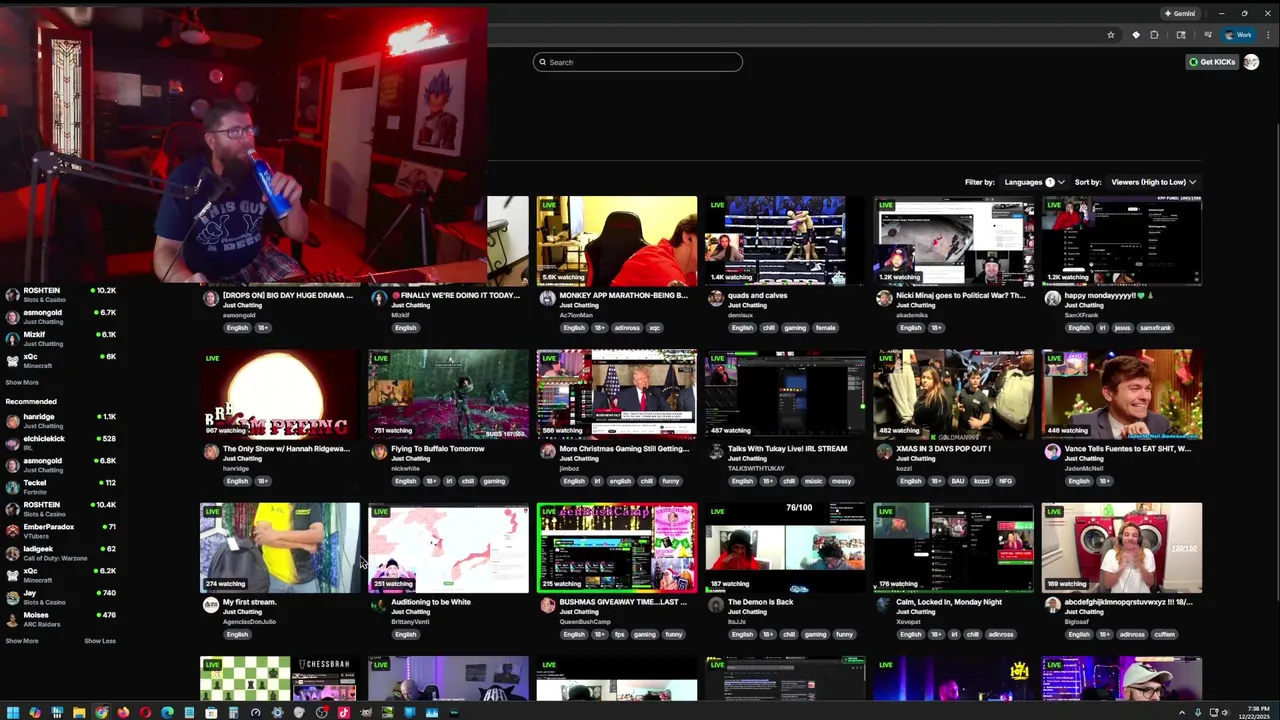Open Moises ARC Raiders channel in sidebar
The width and height of the screenshot is (1280, 720).
point(60,618)
